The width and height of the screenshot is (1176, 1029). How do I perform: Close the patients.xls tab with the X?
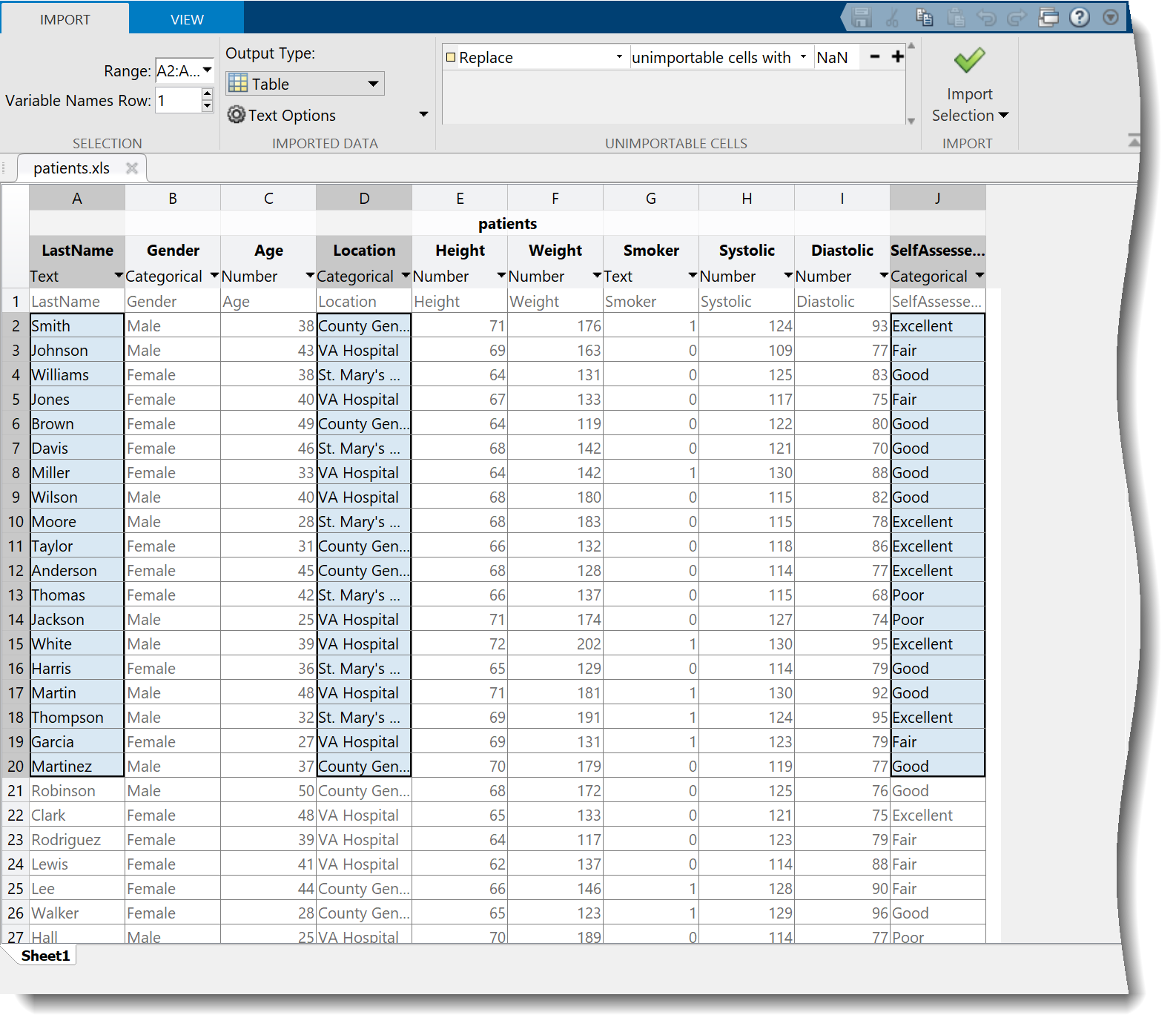[132, 168]
